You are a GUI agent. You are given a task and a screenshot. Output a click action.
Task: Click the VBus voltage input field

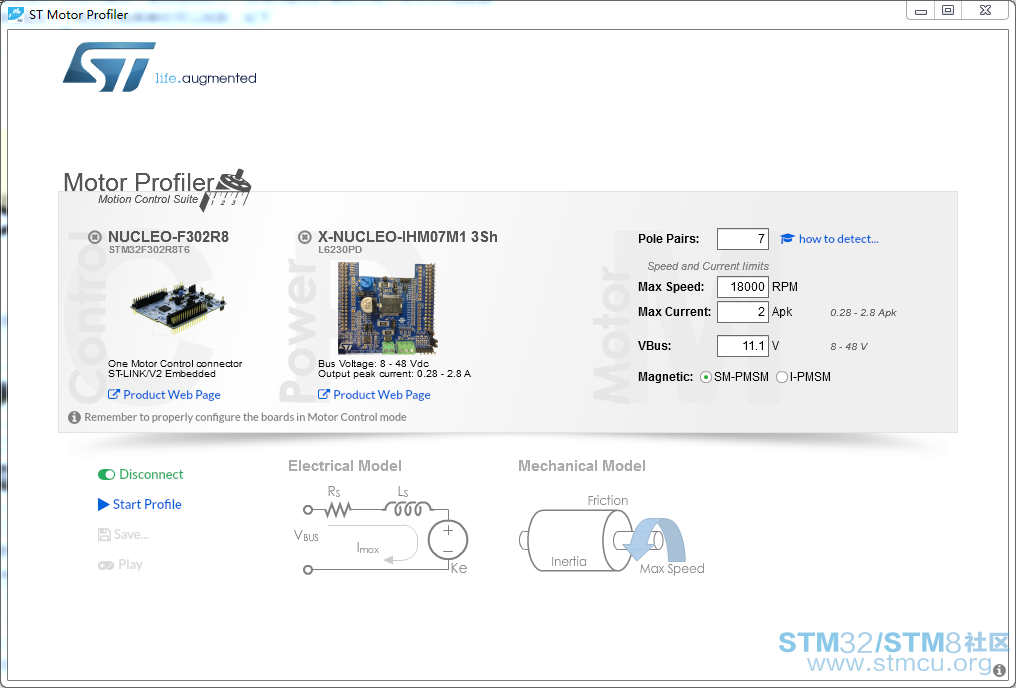point(743,346)
